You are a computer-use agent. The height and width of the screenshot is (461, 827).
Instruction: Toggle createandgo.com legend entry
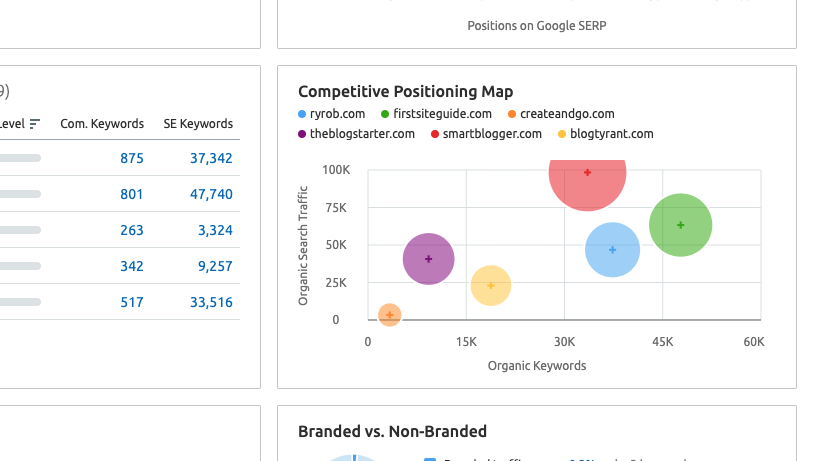point(561,114)
